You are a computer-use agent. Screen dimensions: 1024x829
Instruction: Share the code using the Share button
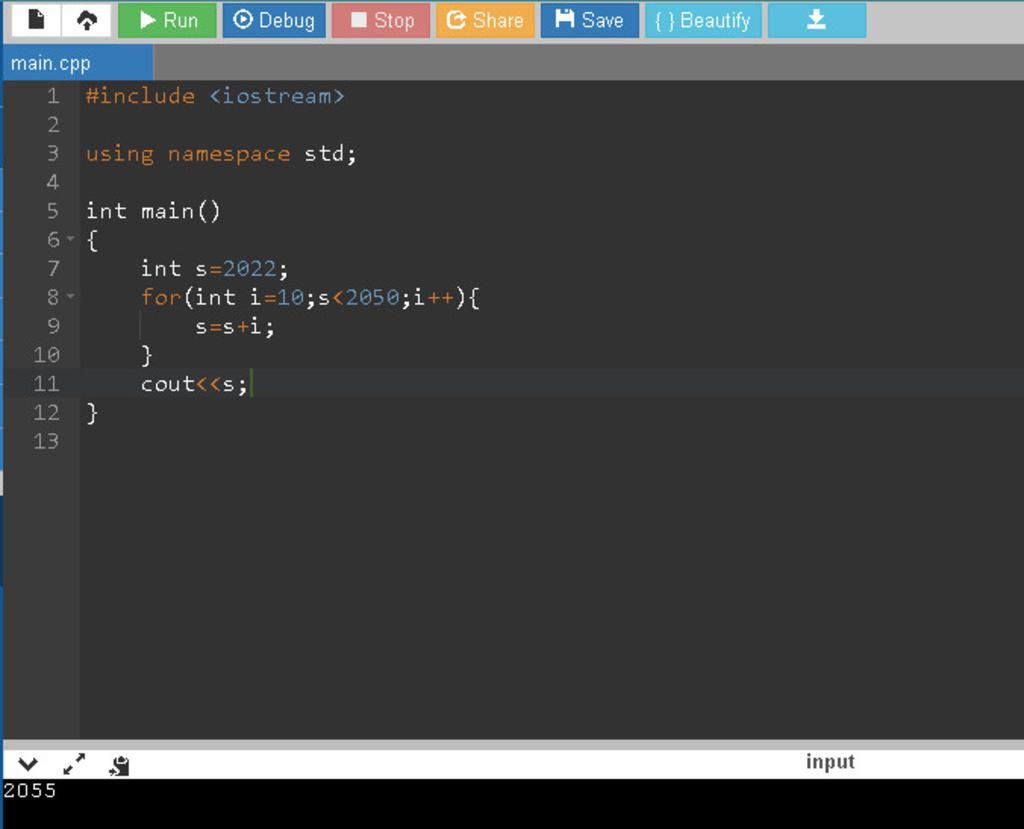click(485, 20)
